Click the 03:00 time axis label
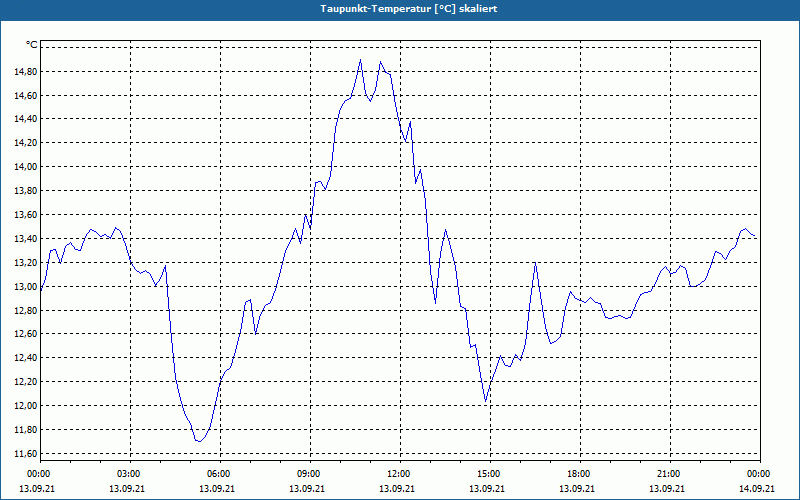800x500 pixels. coord(129,474)
